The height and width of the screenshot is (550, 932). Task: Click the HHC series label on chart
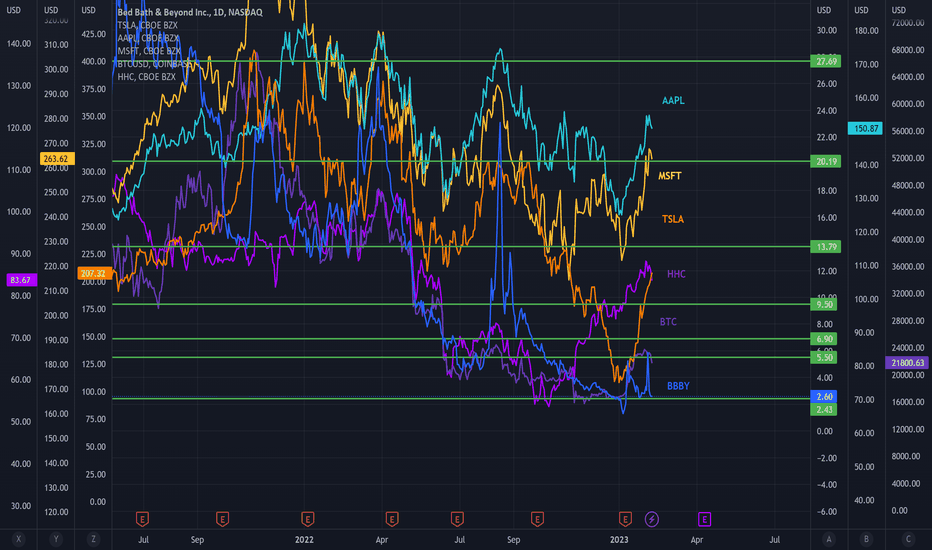point(676,274)
